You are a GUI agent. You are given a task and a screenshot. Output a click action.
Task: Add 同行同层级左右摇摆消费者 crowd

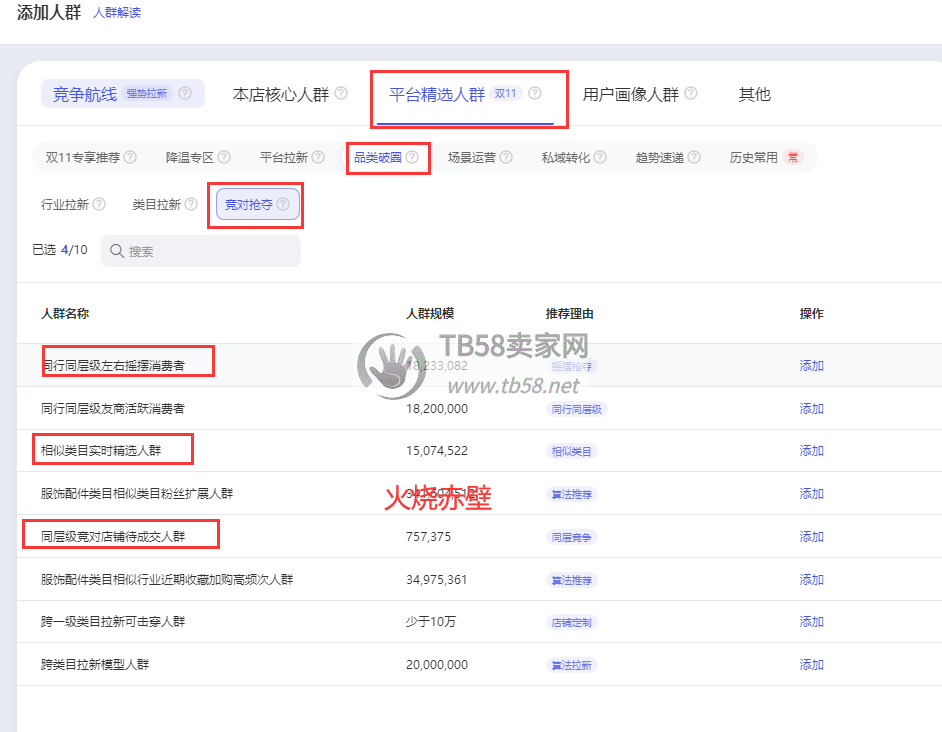(x=811, y=366)
